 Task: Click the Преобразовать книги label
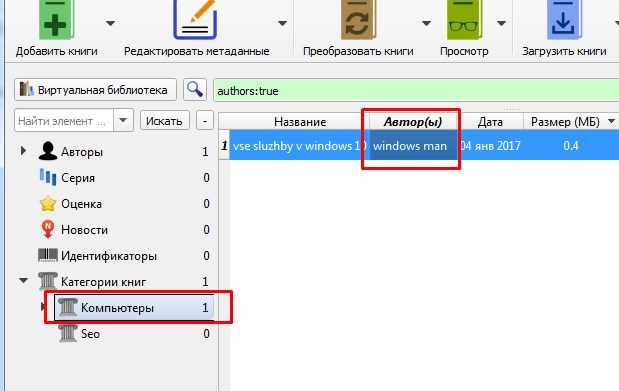tap(358, 51)
